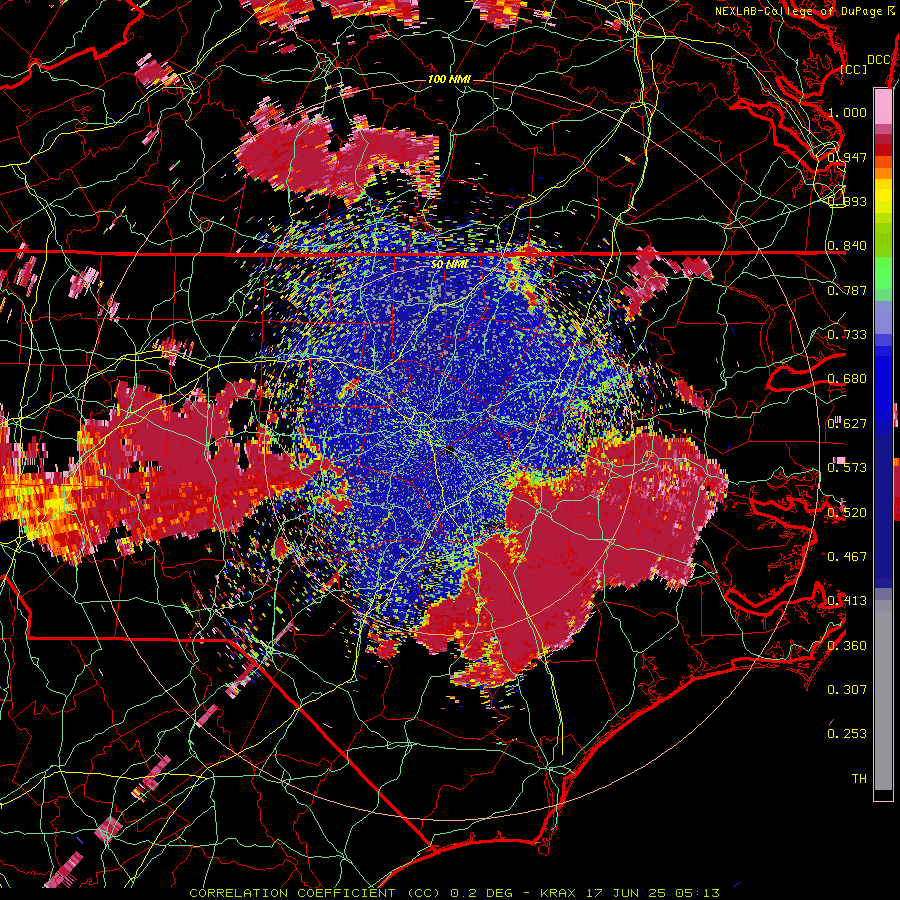
Task: Click the 0.520 scale value
Action: point(847,513)
